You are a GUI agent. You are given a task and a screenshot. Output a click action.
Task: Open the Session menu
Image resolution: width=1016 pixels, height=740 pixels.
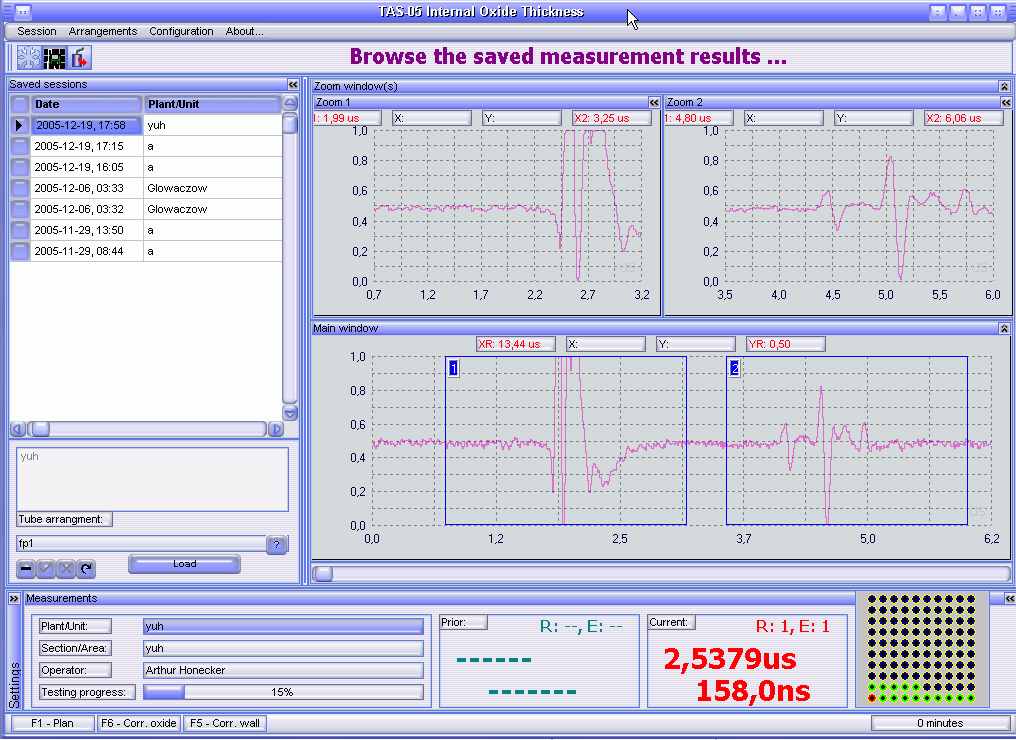pyautogui.click(x=37, y=31)
